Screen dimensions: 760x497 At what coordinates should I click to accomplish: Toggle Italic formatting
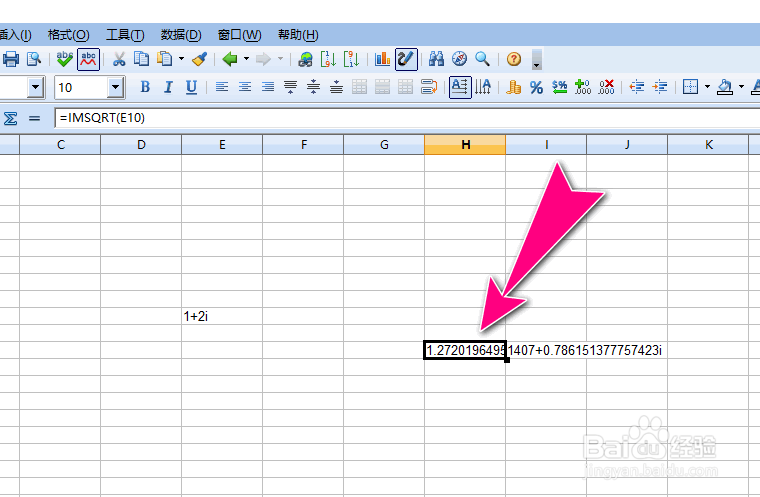point(168,87)
